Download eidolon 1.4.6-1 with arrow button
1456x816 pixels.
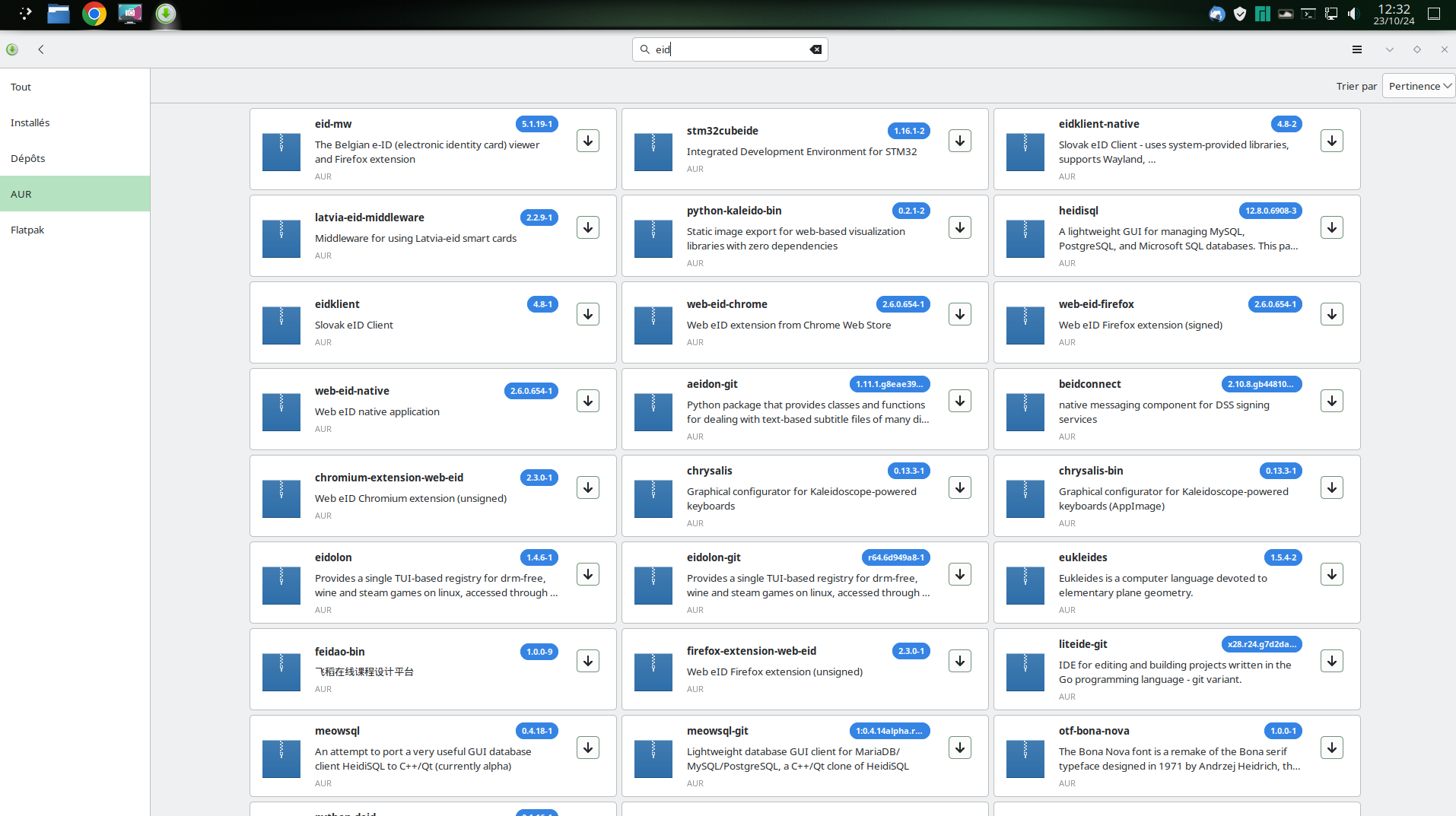[x=588, y=574]
